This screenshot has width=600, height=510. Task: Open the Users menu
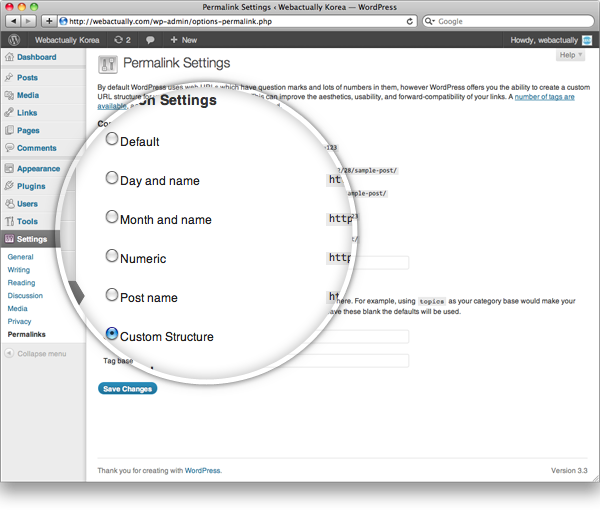pos(27,204)
